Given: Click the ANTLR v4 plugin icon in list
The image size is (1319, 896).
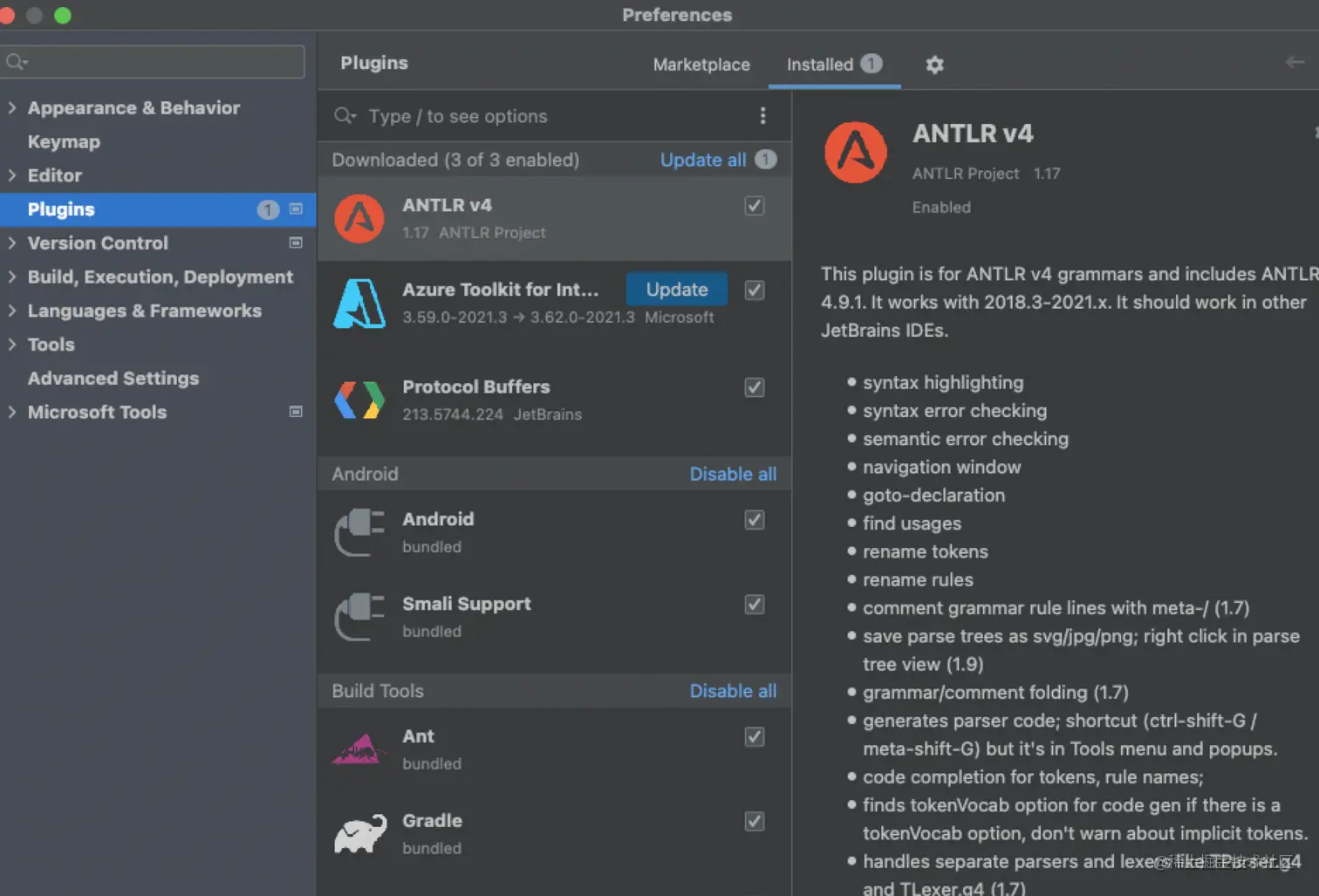Looking at the screenshot, I should [x=359, y=219].
